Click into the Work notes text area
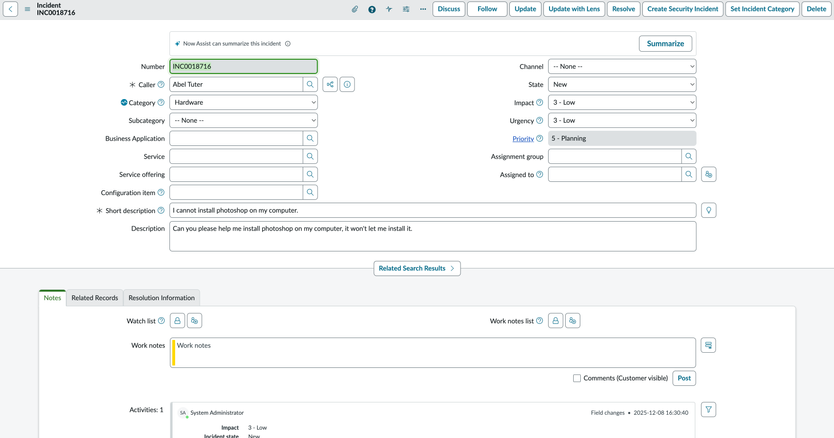Screen dimensions: 834x438 (x=433, y=352)
